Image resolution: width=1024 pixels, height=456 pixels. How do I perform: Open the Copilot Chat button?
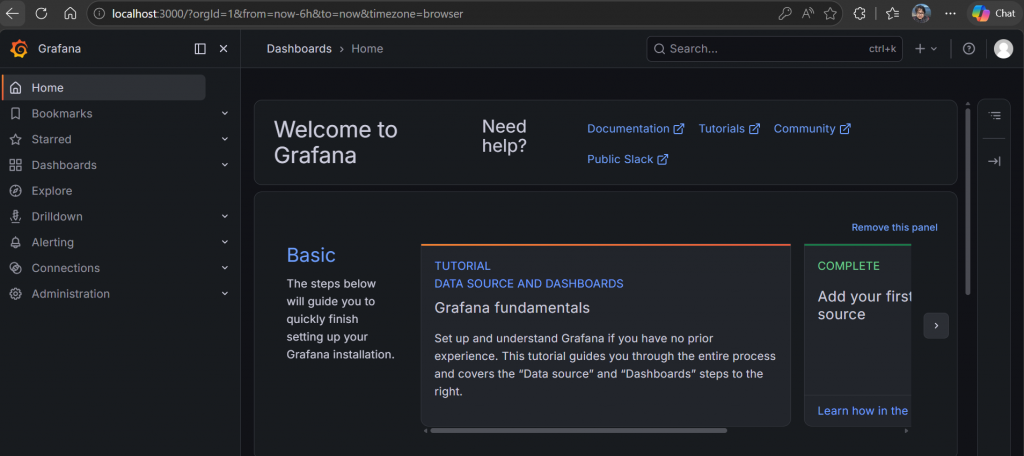(x=993, y=13)
